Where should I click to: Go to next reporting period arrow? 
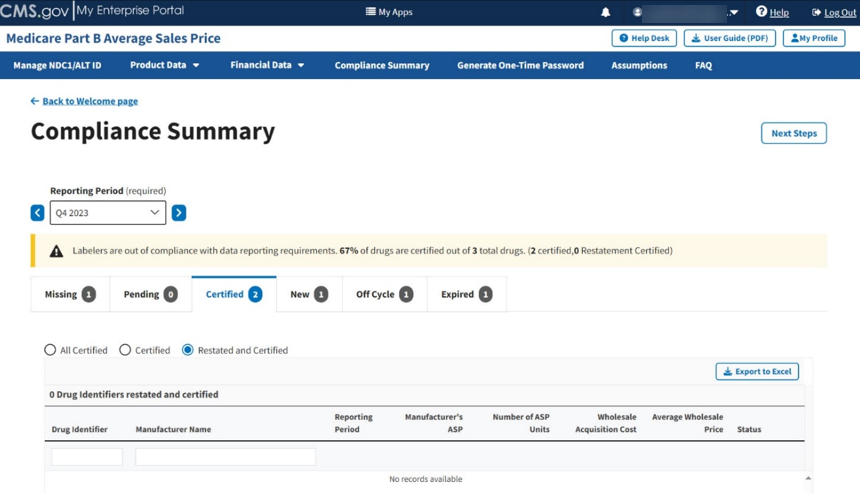(x=179, y=213)
